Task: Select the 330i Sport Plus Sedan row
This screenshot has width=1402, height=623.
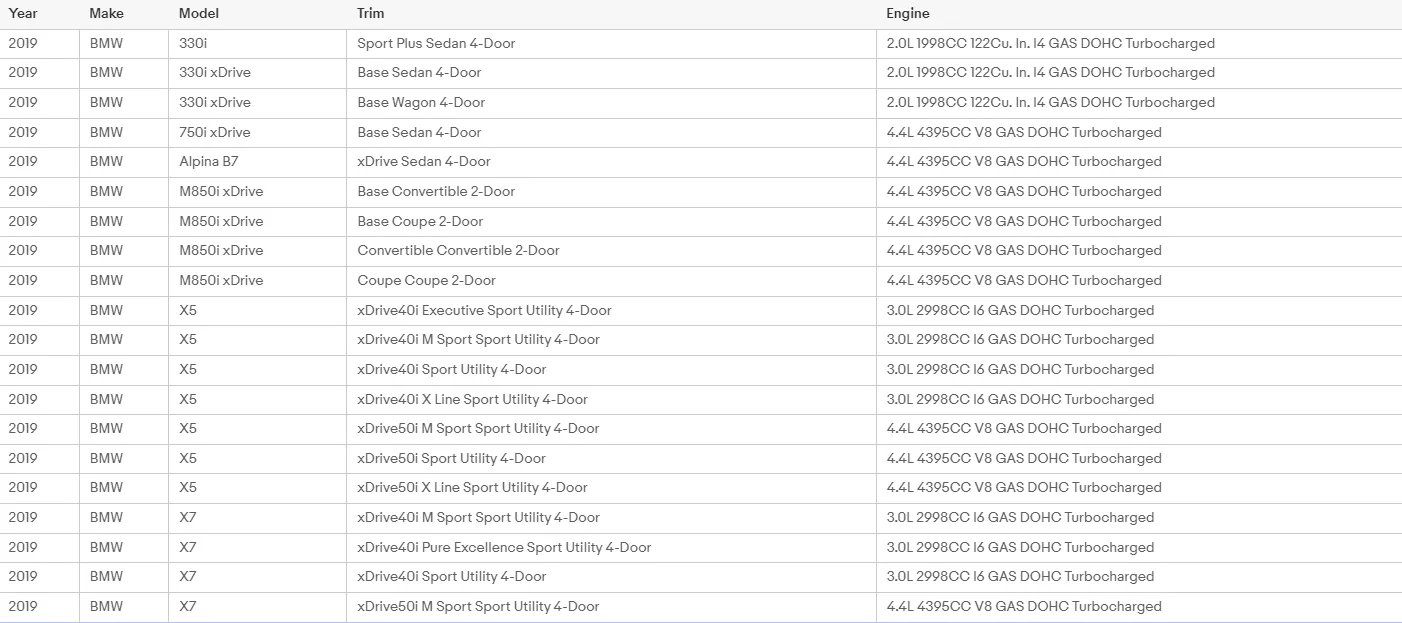Action: 701,44
